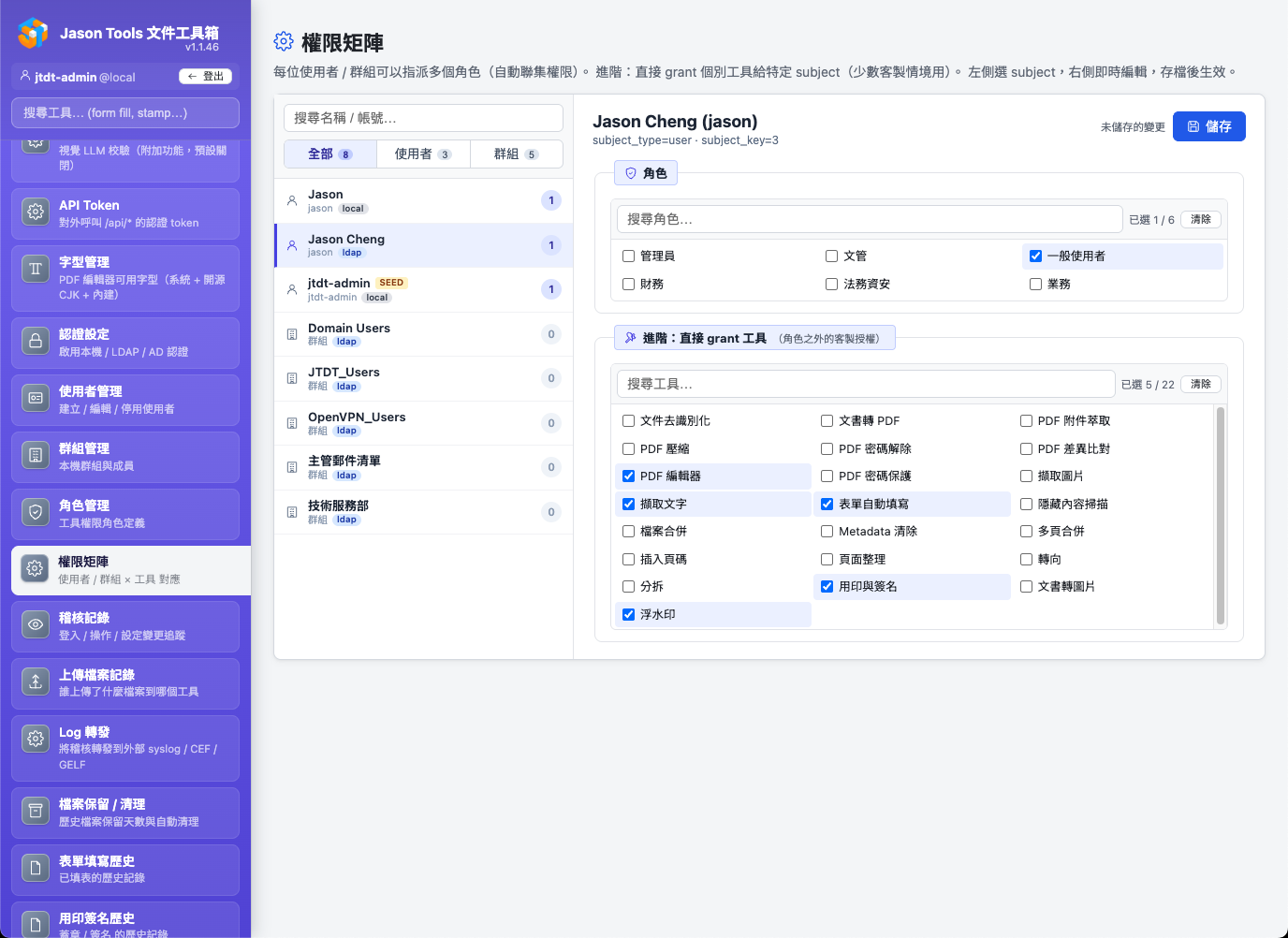Uncheck the PDF 編輯器 grant

click(x=628, y=476)
